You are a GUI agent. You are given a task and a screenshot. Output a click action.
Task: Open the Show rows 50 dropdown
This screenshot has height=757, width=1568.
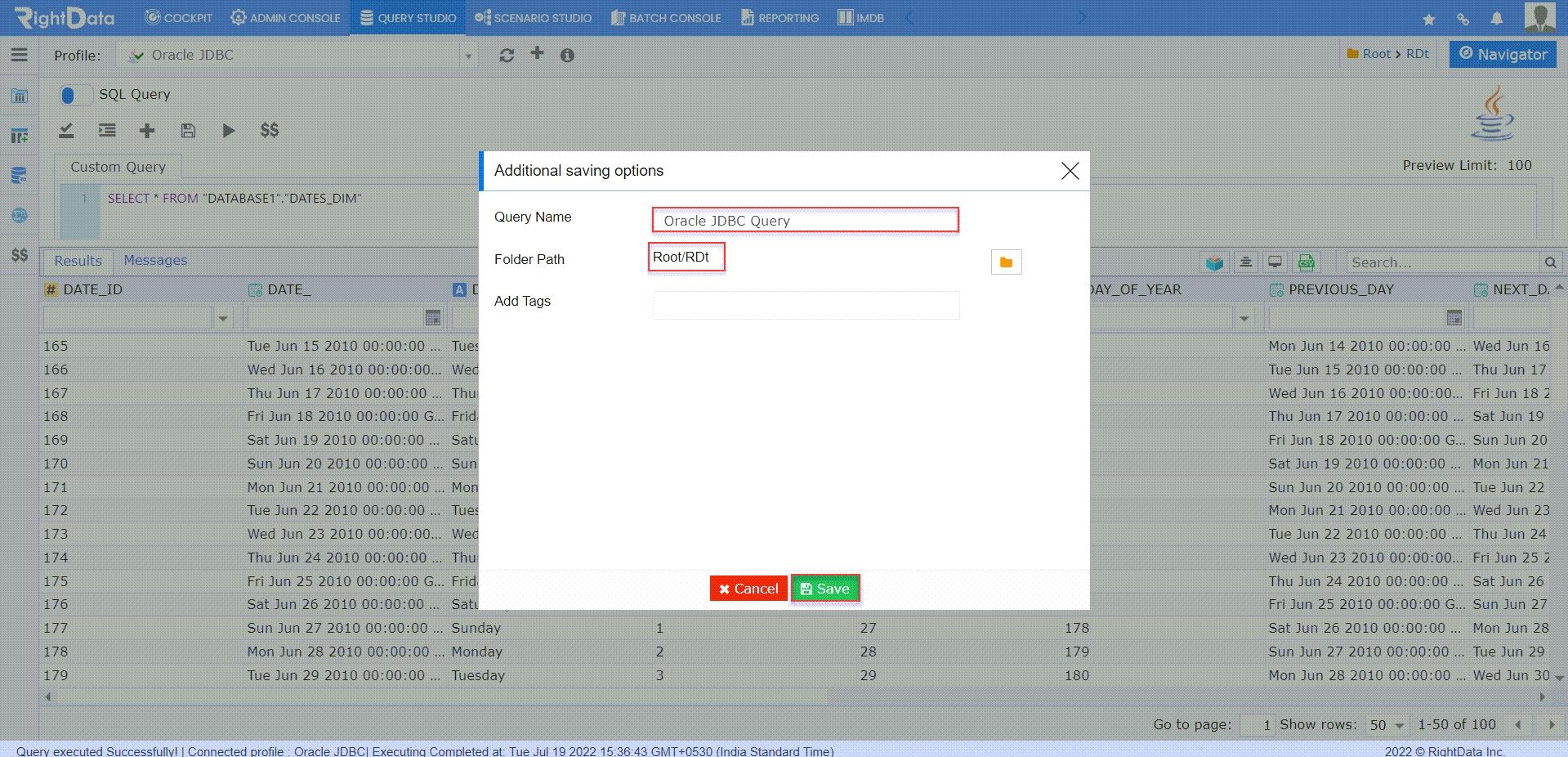click(x=1387, y=725)
